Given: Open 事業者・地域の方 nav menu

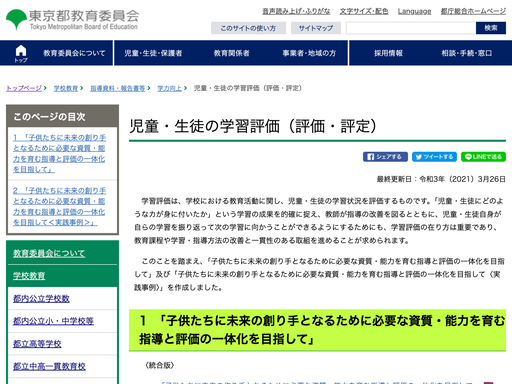Looking at the screenshot, I should point(309,53).
